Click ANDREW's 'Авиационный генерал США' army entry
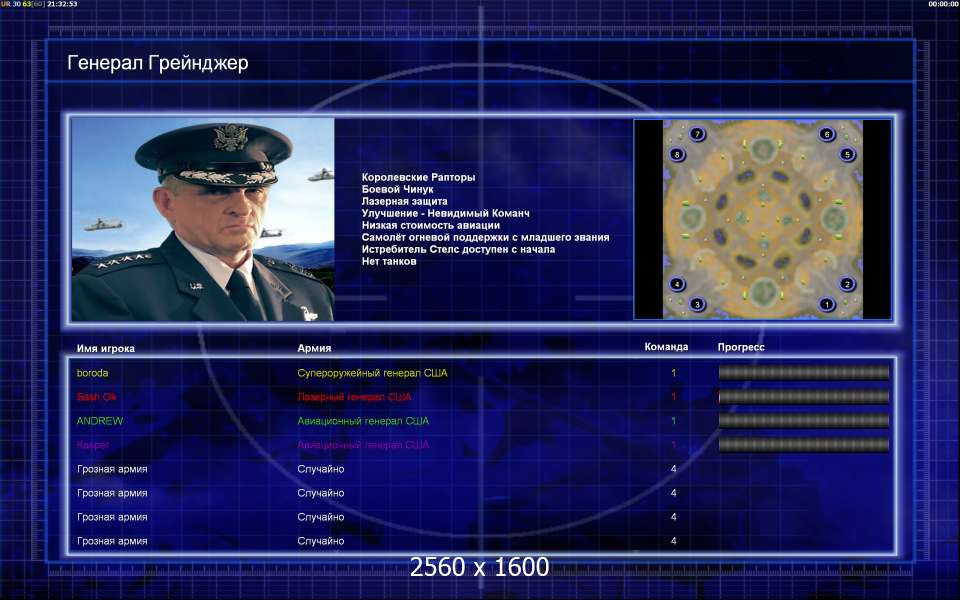This screenshot has width=960, height=600. click(363, 421)
